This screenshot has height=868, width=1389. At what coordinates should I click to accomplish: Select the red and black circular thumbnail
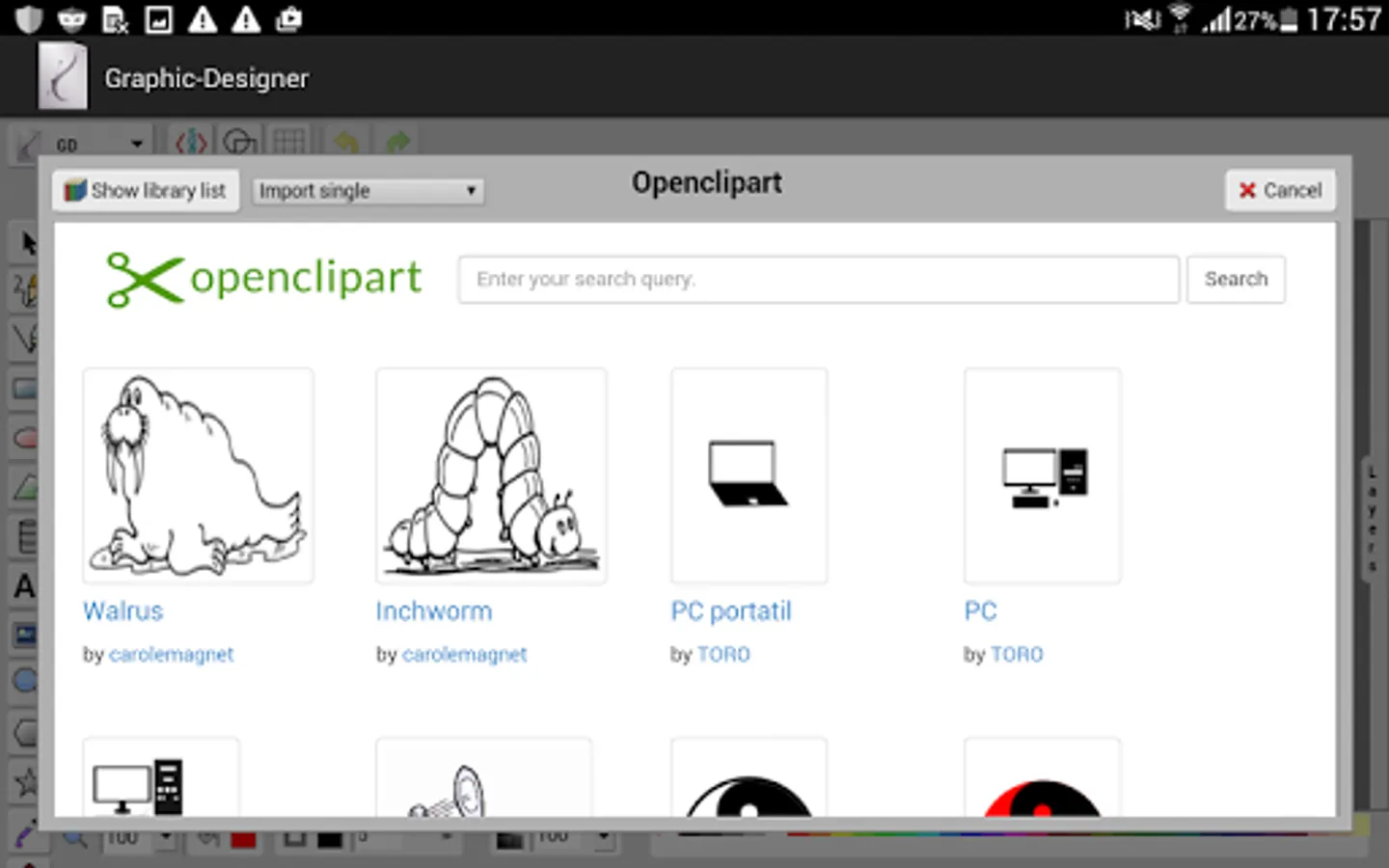click(x=1043, y=778)
